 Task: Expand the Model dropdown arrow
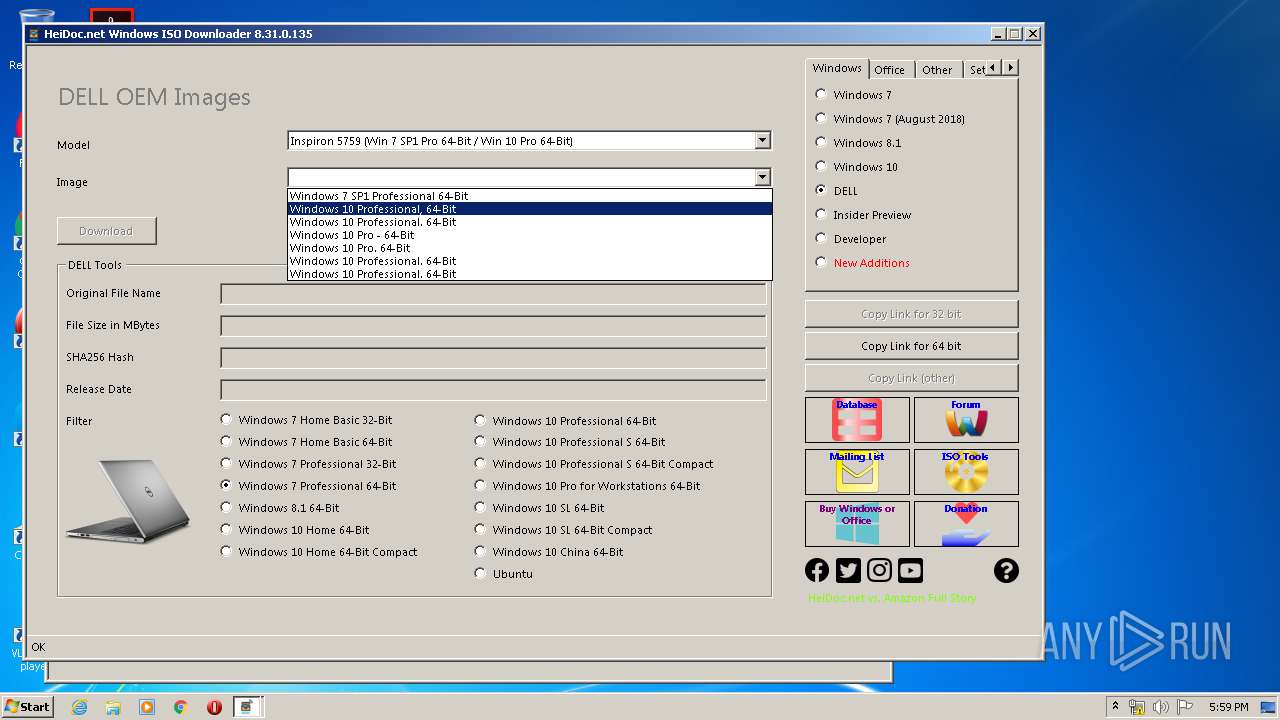(762, 141)
